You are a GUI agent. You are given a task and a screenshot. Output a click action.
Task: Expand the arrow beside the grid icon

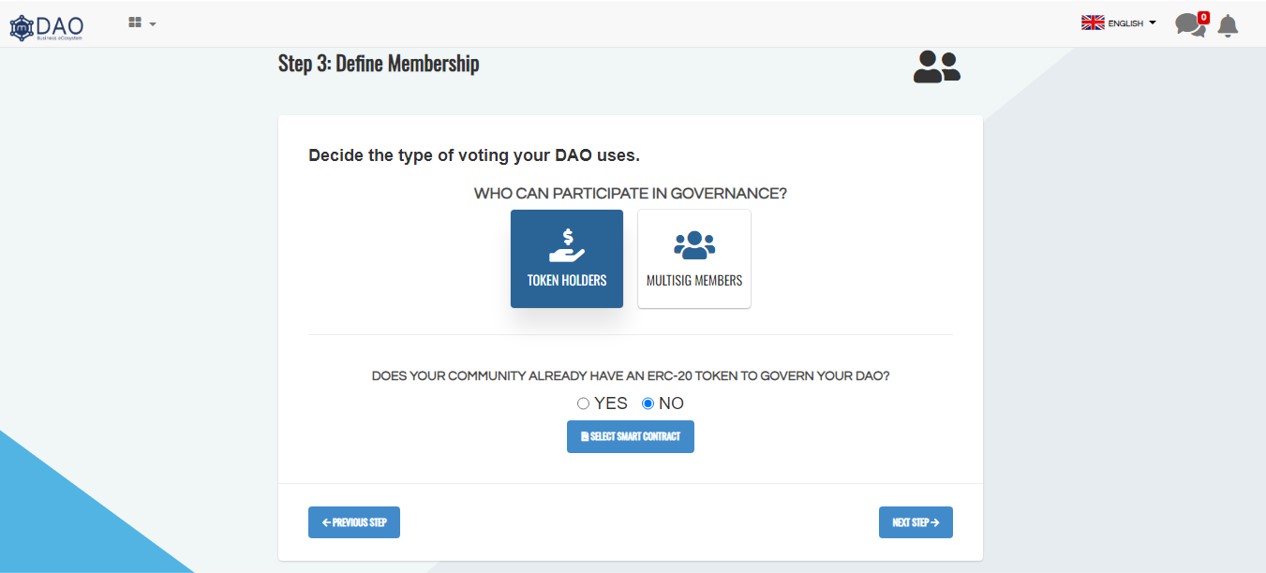(x=153, y=24)
